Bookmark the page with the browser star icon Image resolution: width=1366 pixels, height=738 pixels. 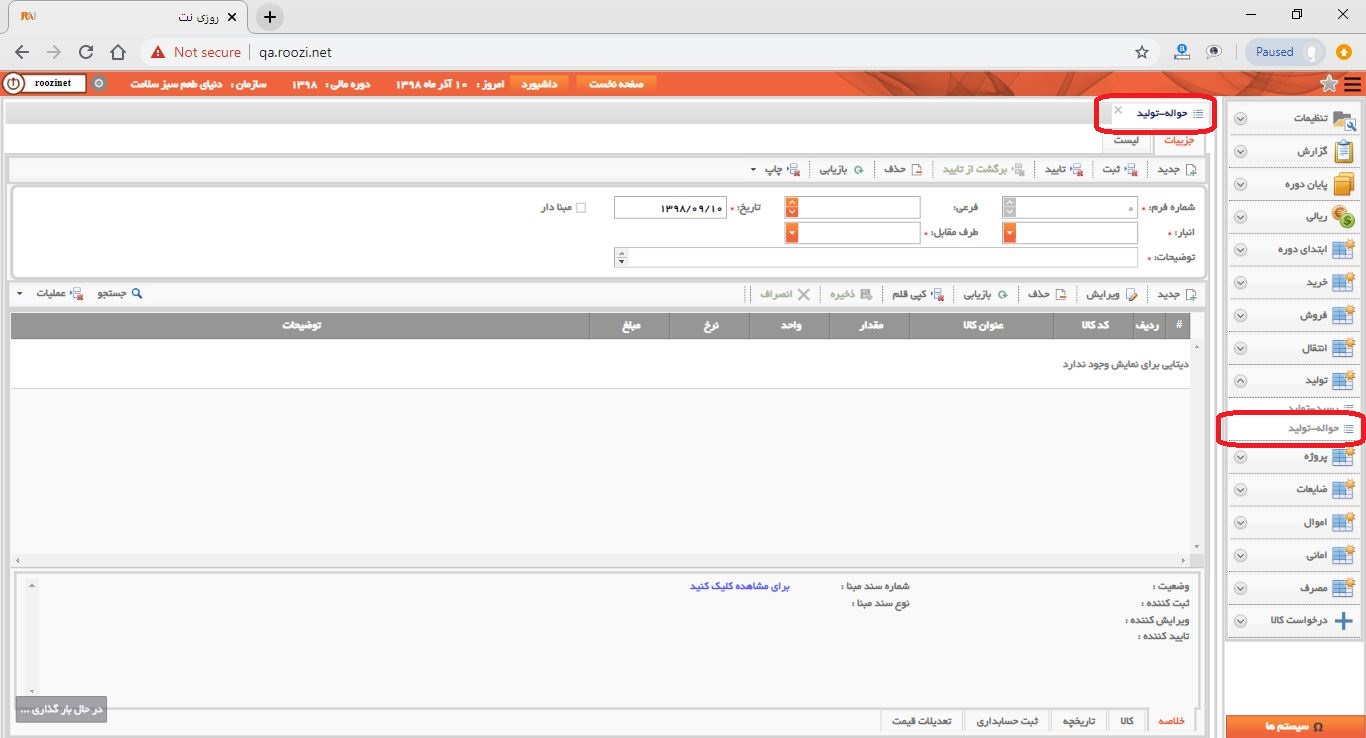pyautogui.click(x=1142, y=52)
